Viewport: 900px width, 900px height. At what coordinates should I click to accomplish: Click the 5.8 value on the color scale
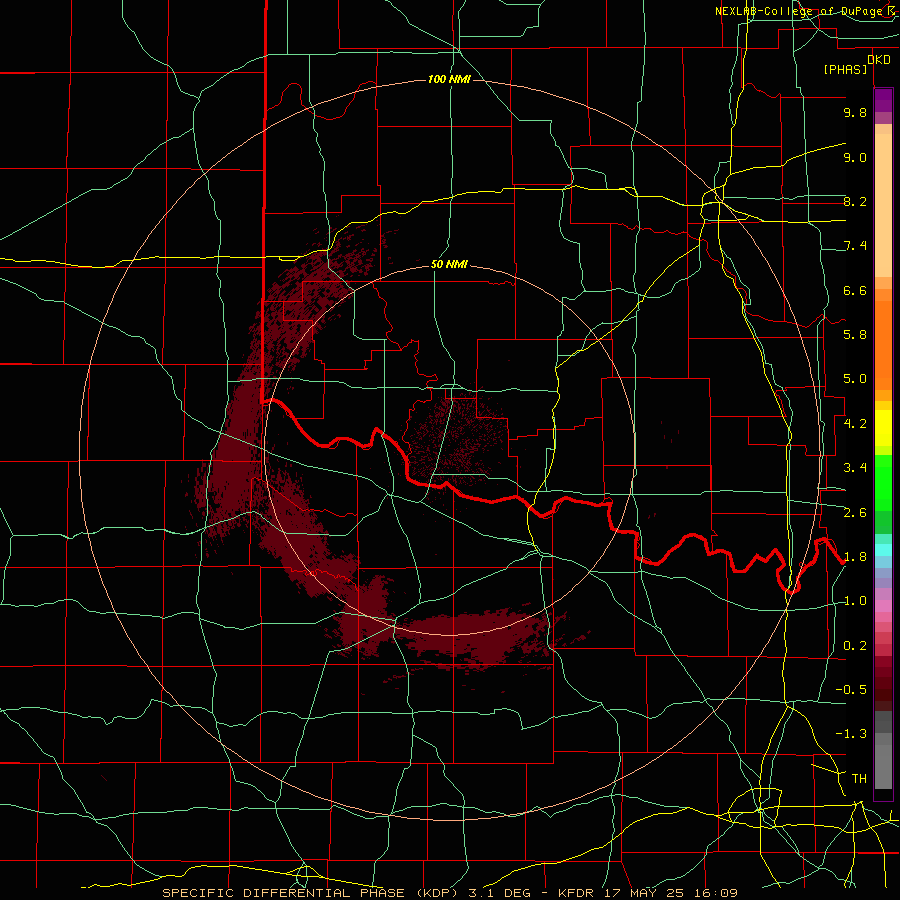click(x=855, y=335)
